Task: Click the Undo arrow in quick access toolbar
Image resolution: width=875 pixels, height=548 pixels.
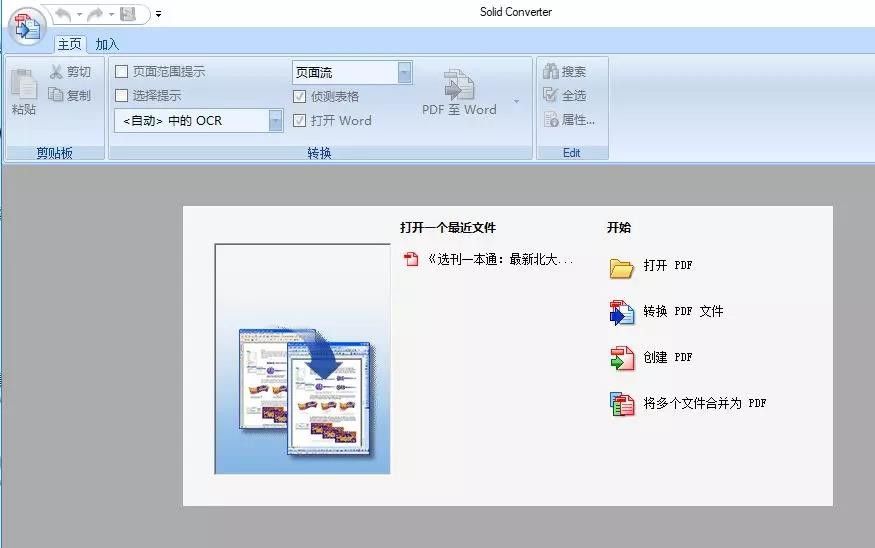Action: [63, 15]
